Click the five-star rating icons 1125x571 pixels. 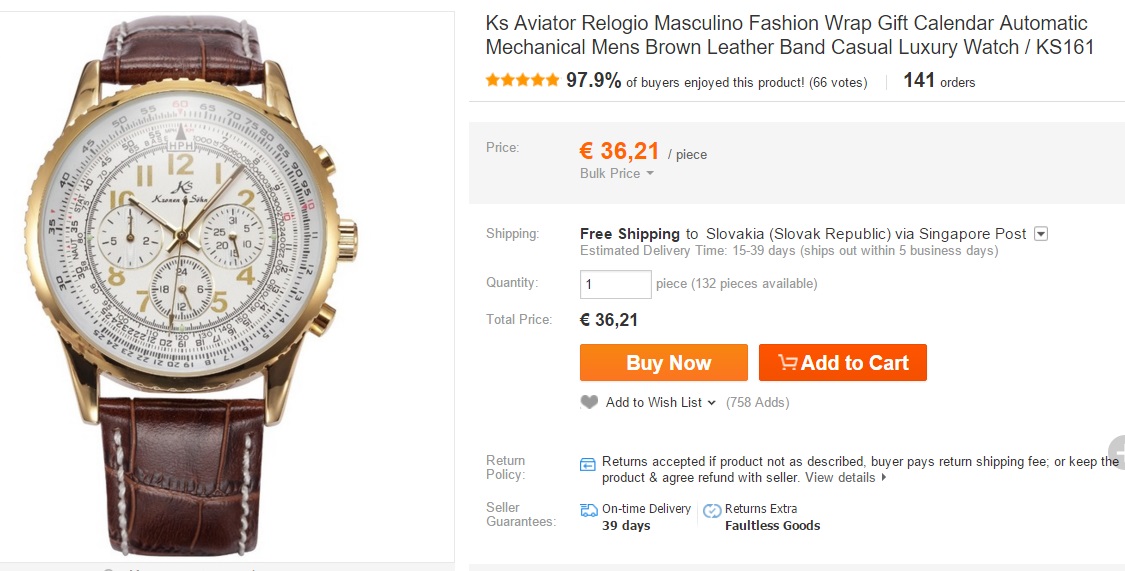[522, 81]
